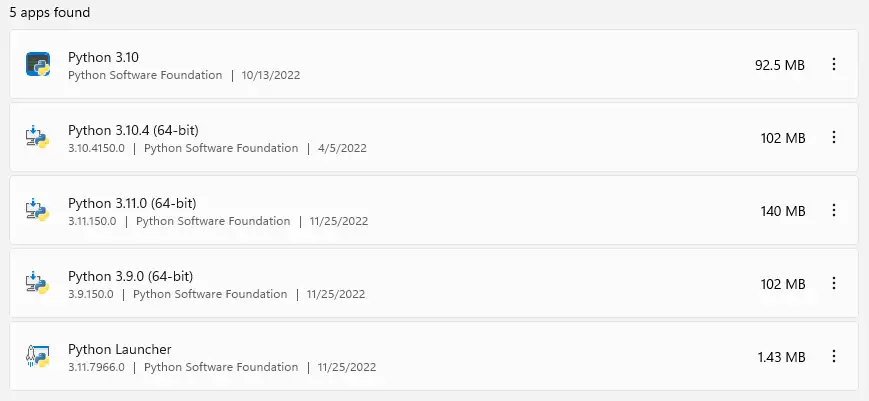Select the Python 3.10.4 (64-bit) title
Image resolution: width=869 pixels, height=401 pixels.
[133, 130]
